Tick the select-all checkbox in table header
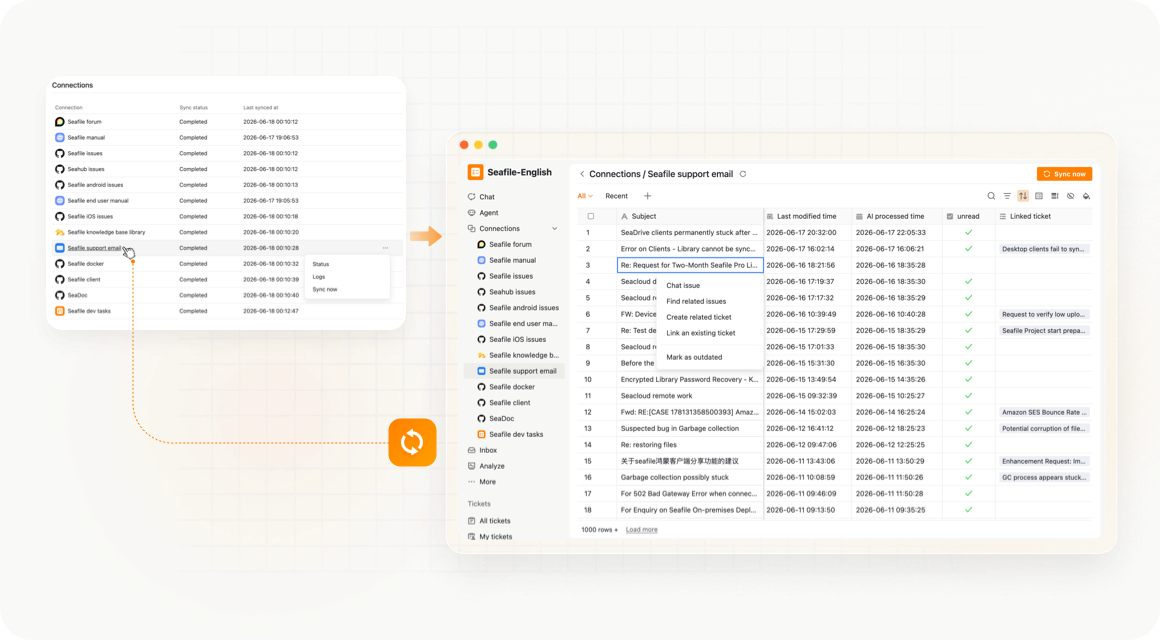The width and height of the screenshot is (1160, 640). coord(590,217)
